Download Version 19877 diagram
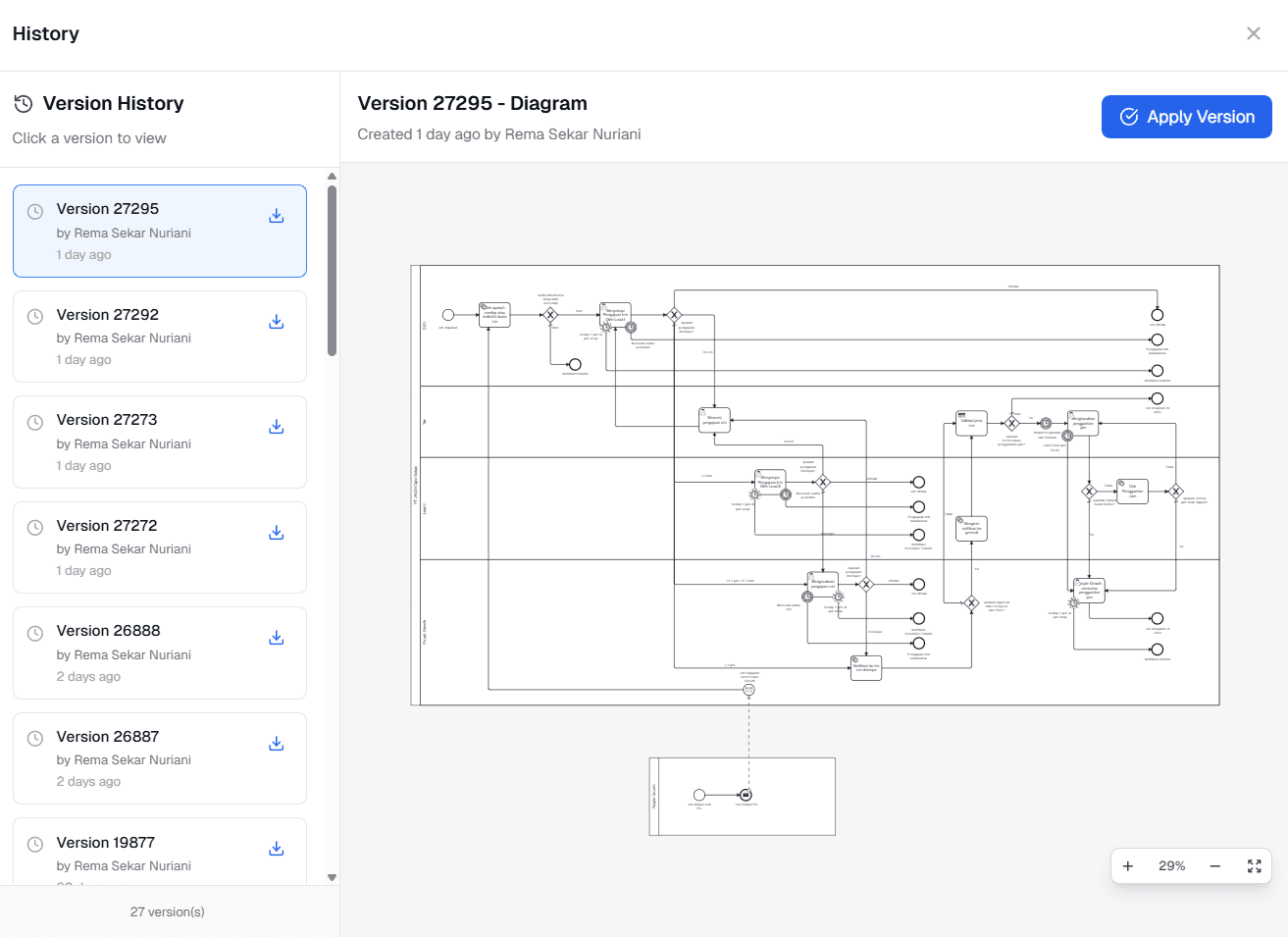Image resolution: width=1288 pixels, height=937 pixels. (x=276, y=849)
